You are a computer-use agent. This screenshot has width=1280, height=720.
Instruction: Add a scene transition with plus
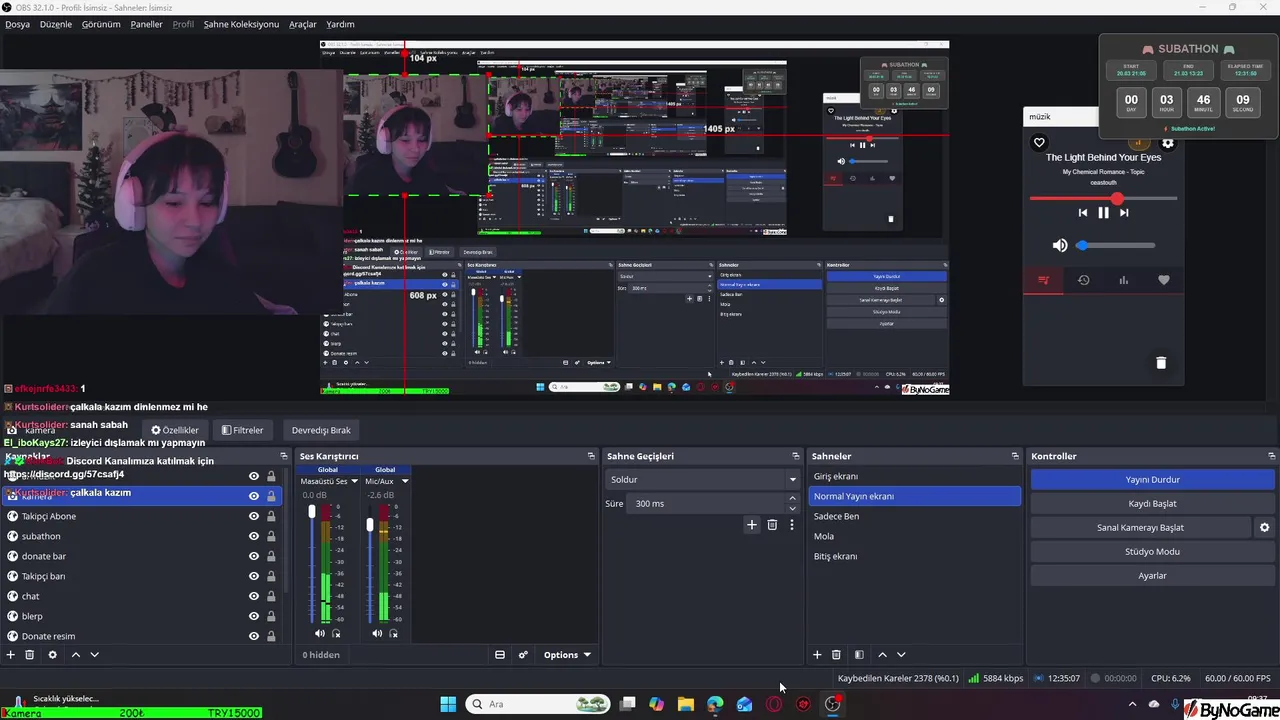pyautogui.click(x=752, y=525)
